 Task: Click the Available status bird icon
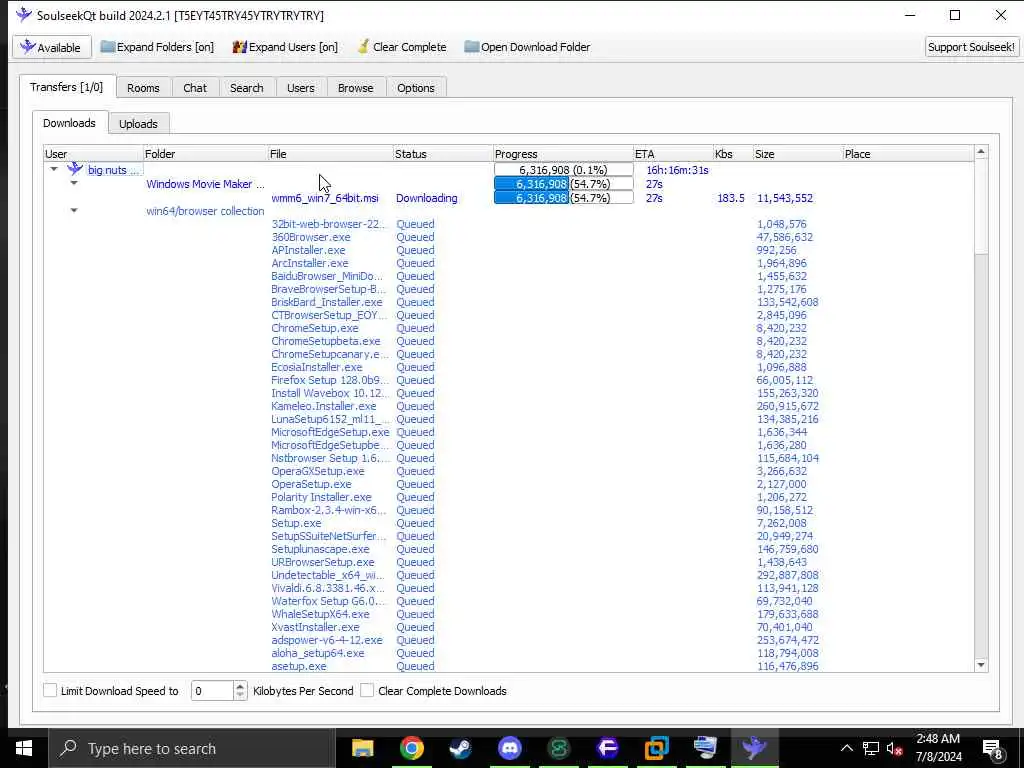(27, 47)
